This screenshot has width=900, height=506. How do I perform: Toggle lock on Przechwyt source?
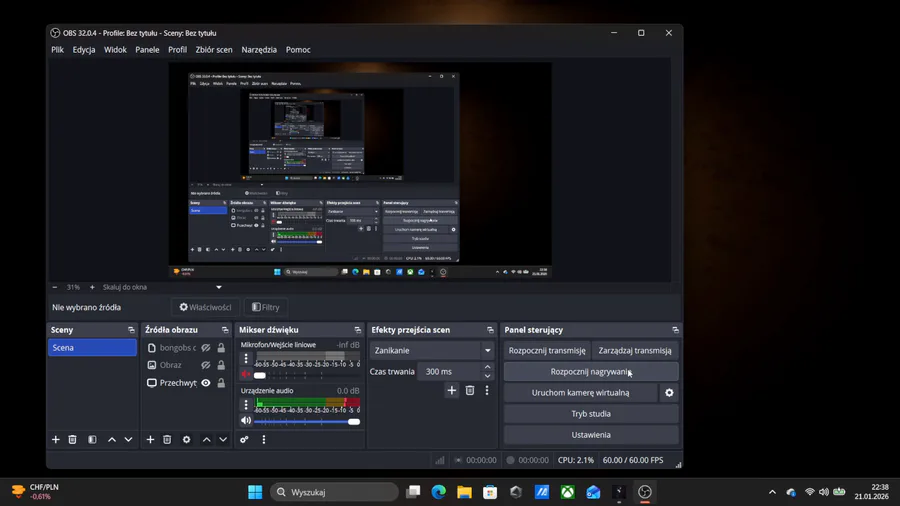221,383
